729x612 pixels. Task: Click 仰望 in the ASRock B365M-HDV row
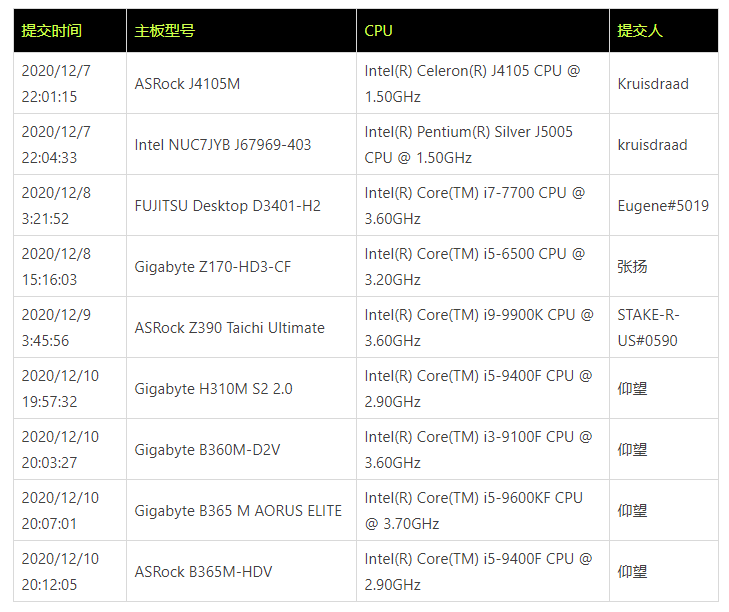tap(664, 571)
